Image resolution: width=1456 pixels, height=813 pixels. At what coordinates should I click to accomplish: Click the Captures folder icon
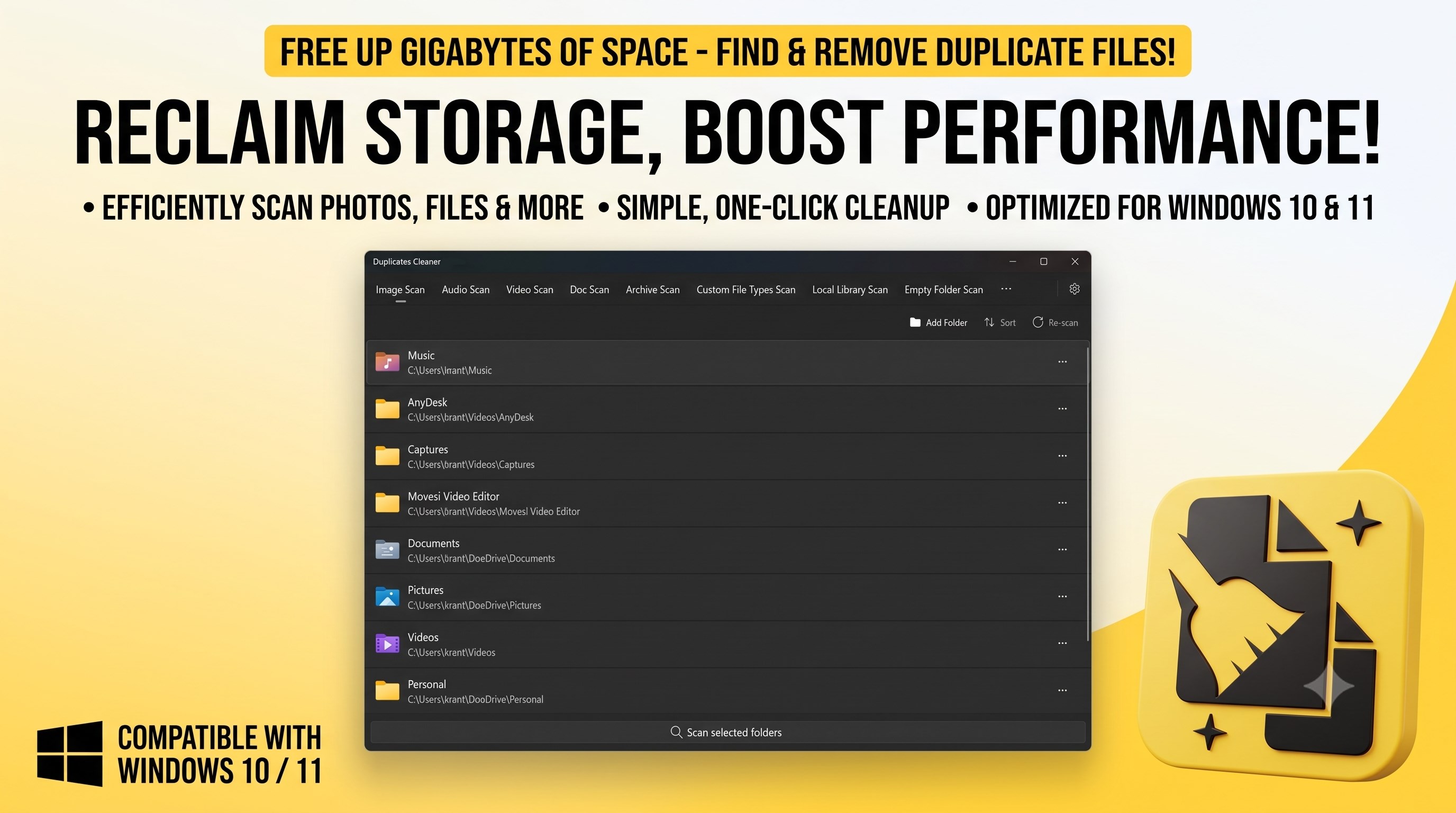[388, 456]
